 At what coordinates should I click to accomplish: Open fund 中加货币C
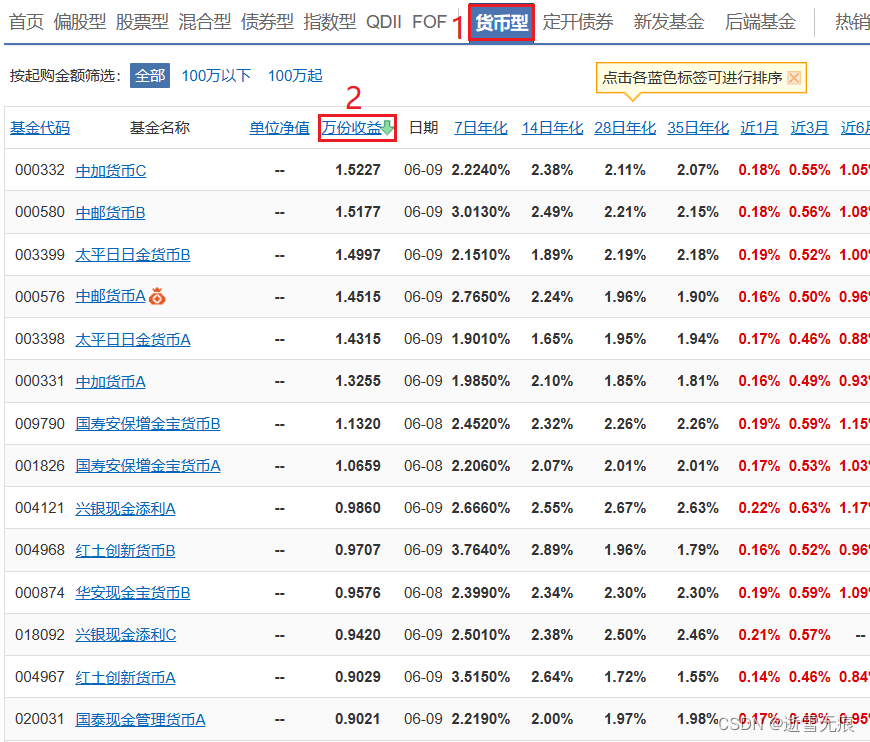tap(110, 170)
